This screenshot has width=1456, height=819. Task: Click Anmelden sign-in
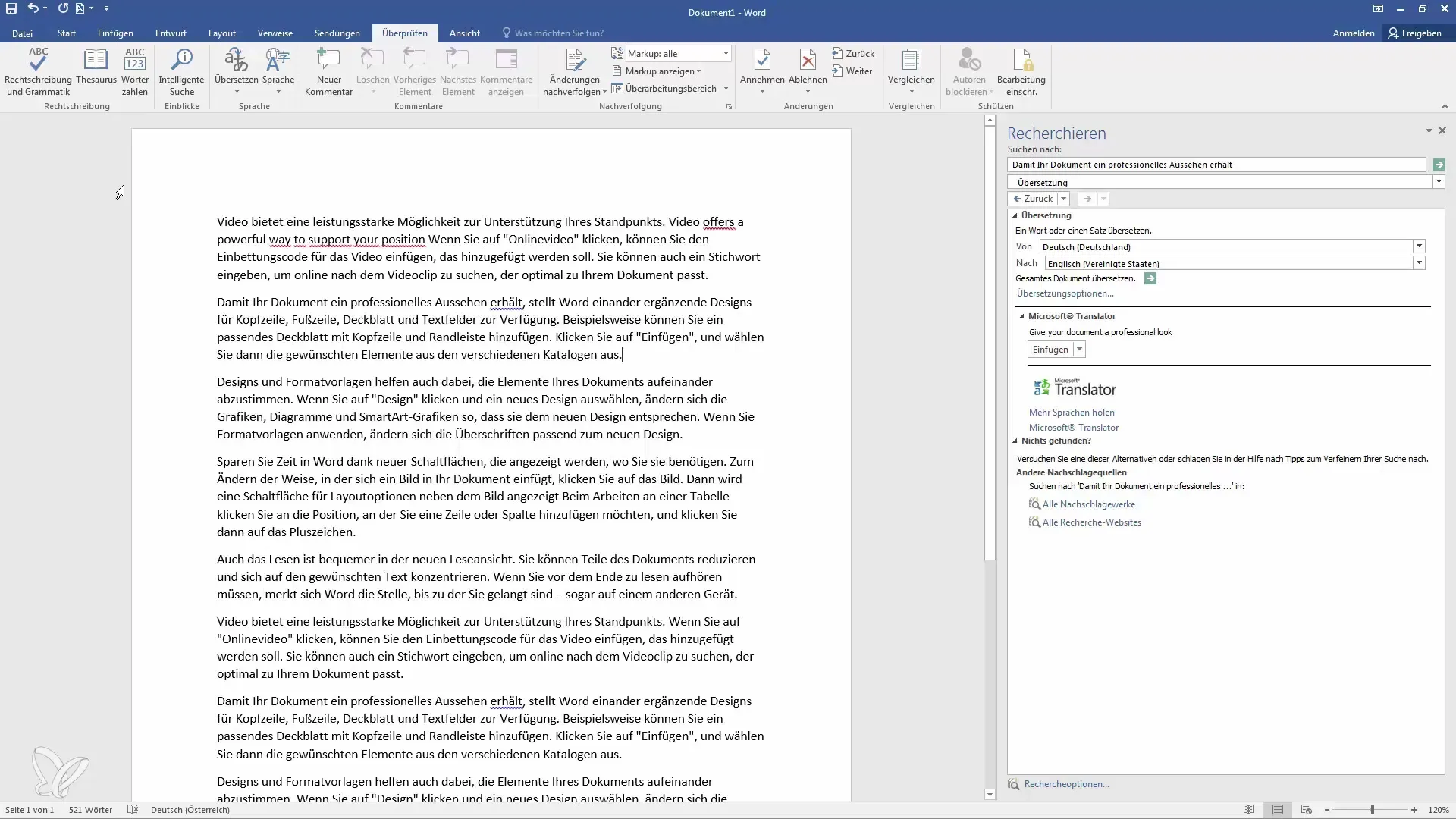(x=1353, y=33)
